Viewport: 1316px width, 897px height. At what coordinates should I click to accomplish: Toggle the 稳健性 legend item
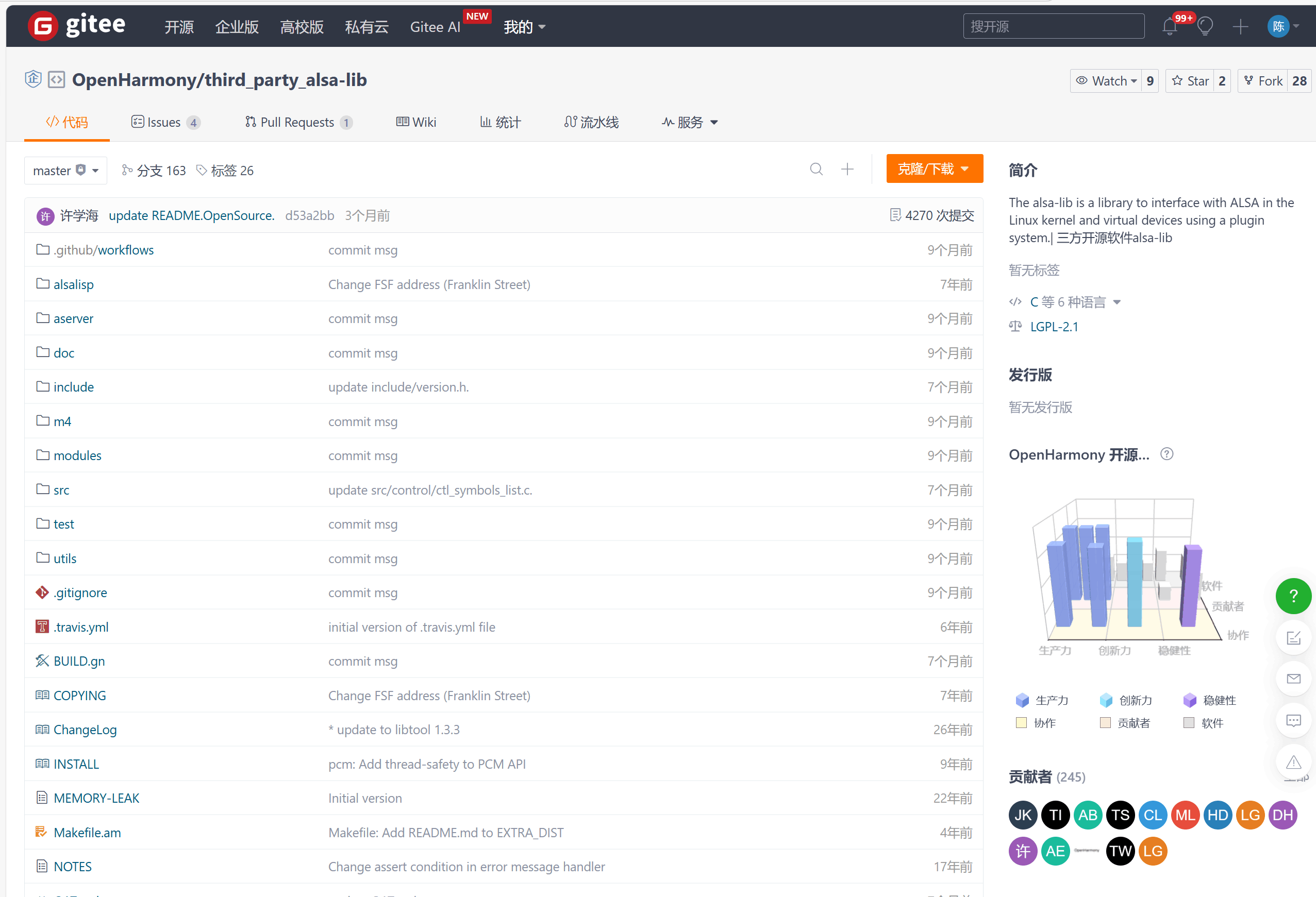[1209, 701]
